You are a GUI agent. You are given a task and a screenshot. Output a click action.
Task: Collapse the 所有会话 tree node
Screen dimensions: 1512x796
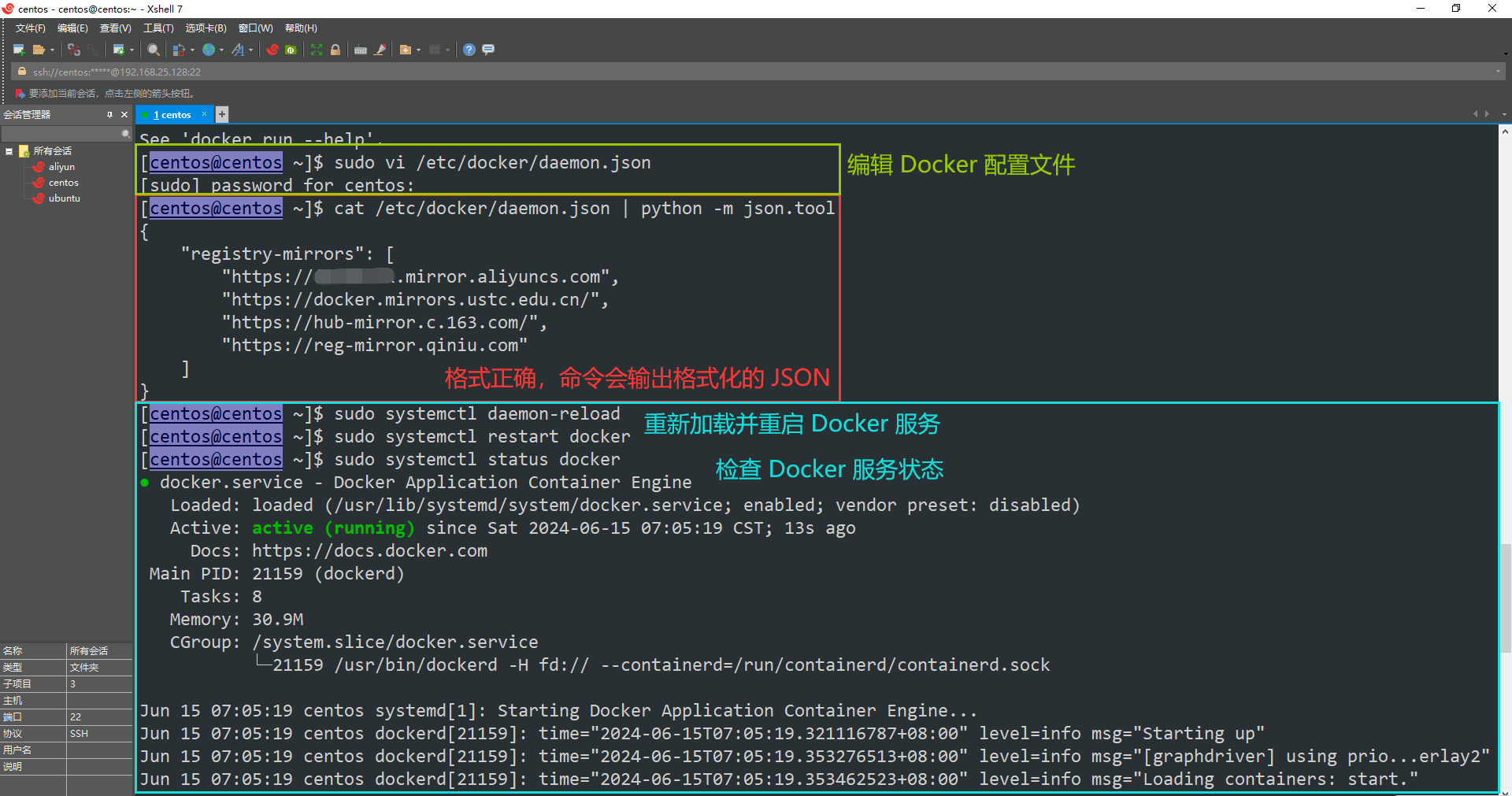coord(9,151)
